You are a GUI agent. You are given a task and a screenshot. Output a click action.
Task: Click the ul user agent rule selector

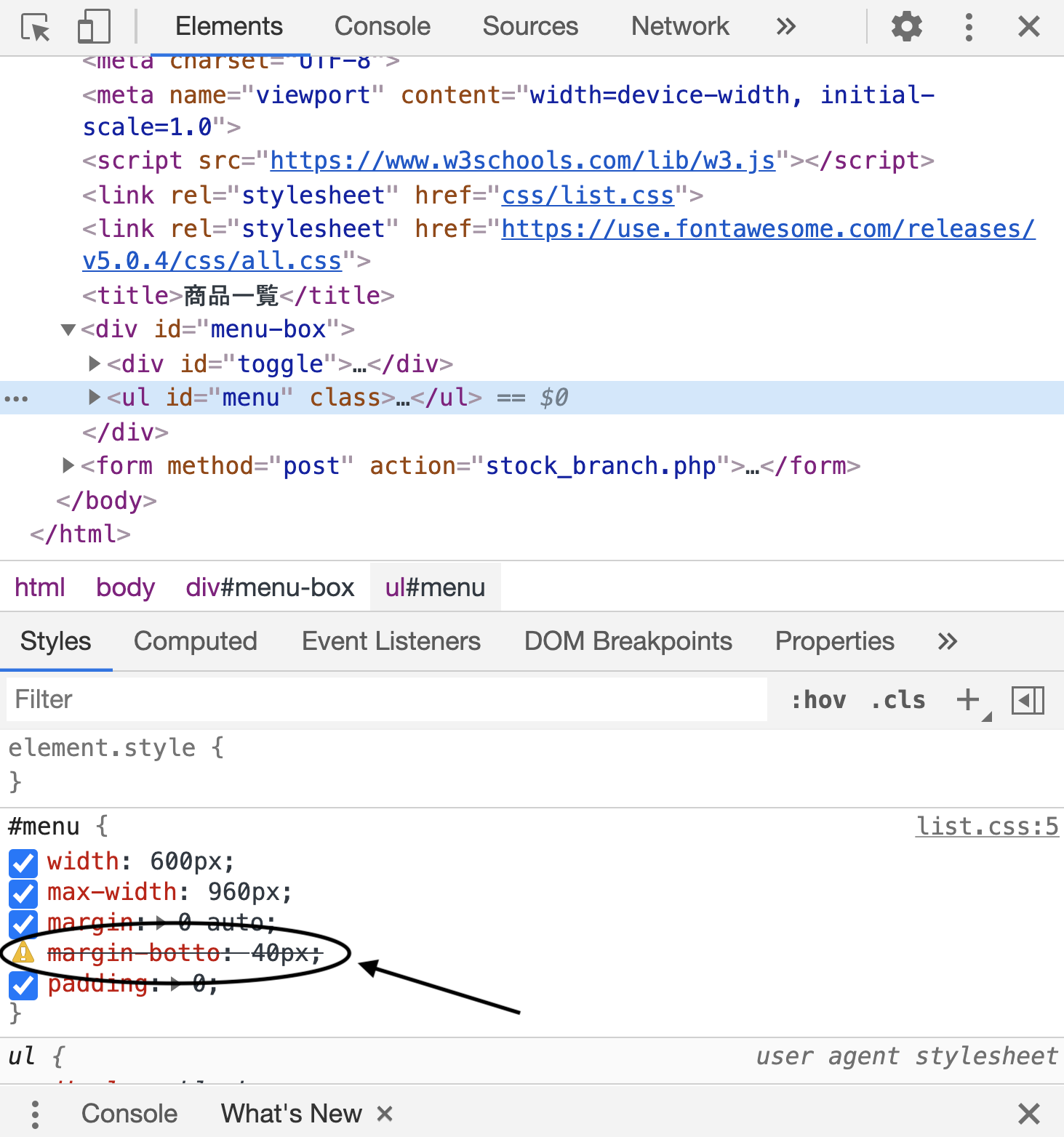coord(22,1056)
